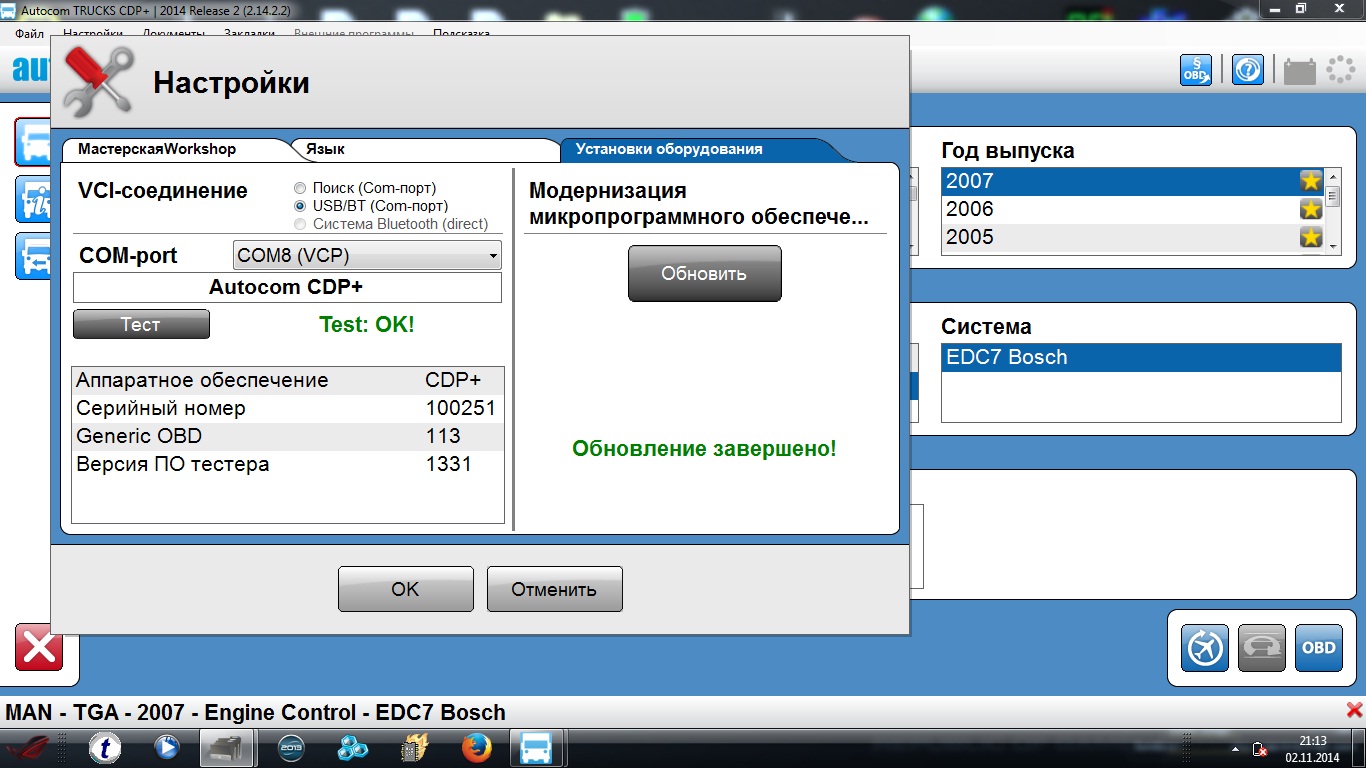The height and width of the screenshot is (768, 1366).
Task: Click the flight recorder airplane icon
Action: pyautogui.click(x=1204, y=647)
